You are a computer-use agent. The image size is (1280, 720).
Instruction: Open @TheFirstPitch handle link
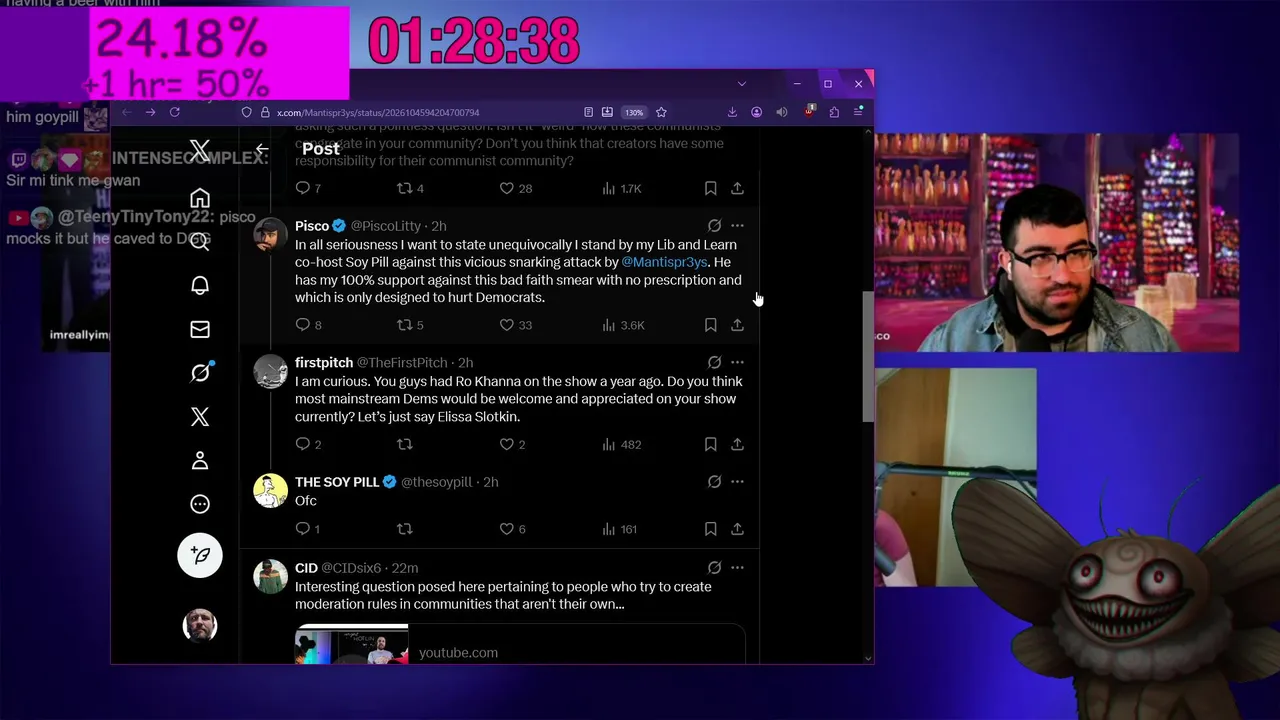(402, 362)
